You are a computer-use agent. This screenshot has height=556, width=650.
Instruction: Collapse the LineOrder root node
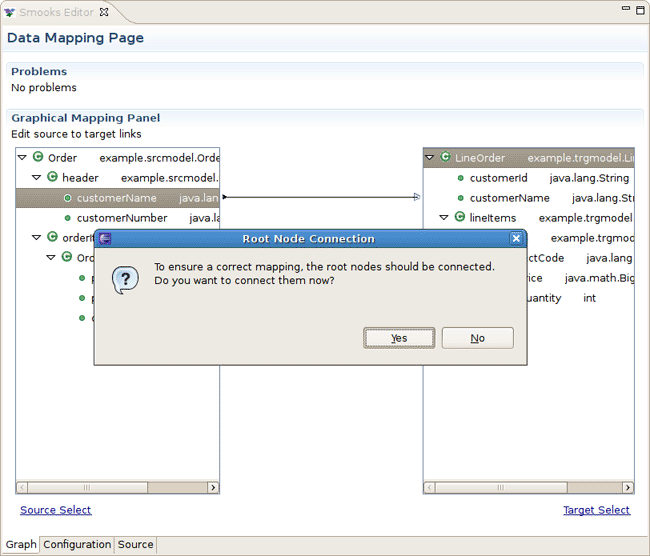430,157
